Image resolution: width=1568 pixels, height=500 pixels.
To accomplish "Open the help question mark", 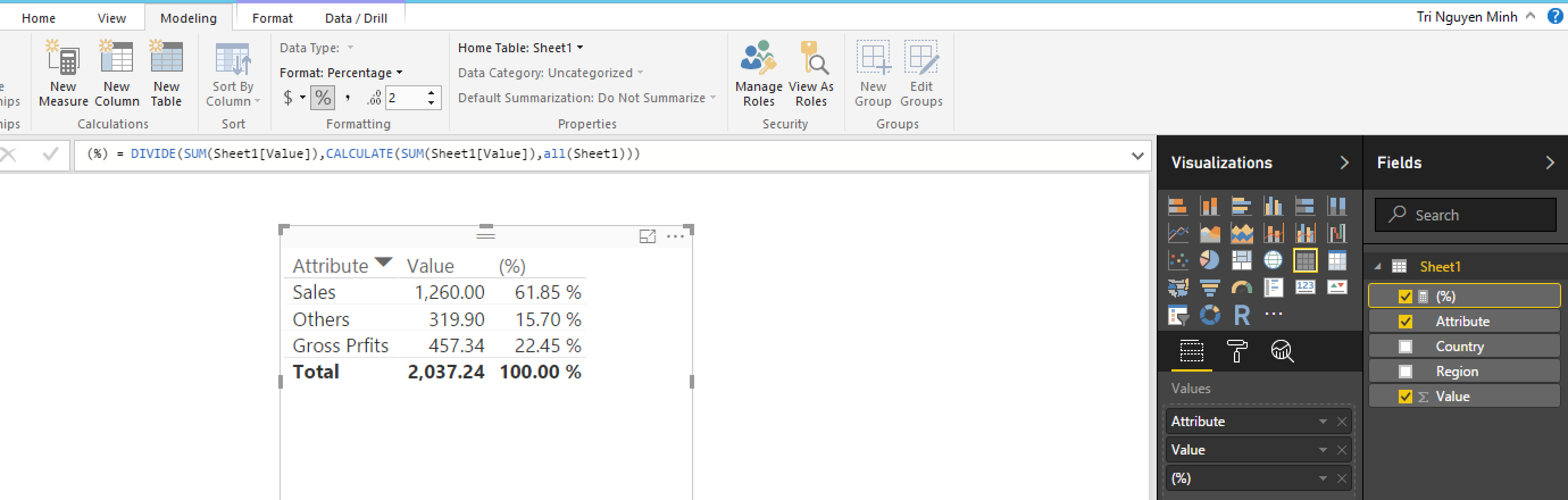I will [x=1554, y=16].
